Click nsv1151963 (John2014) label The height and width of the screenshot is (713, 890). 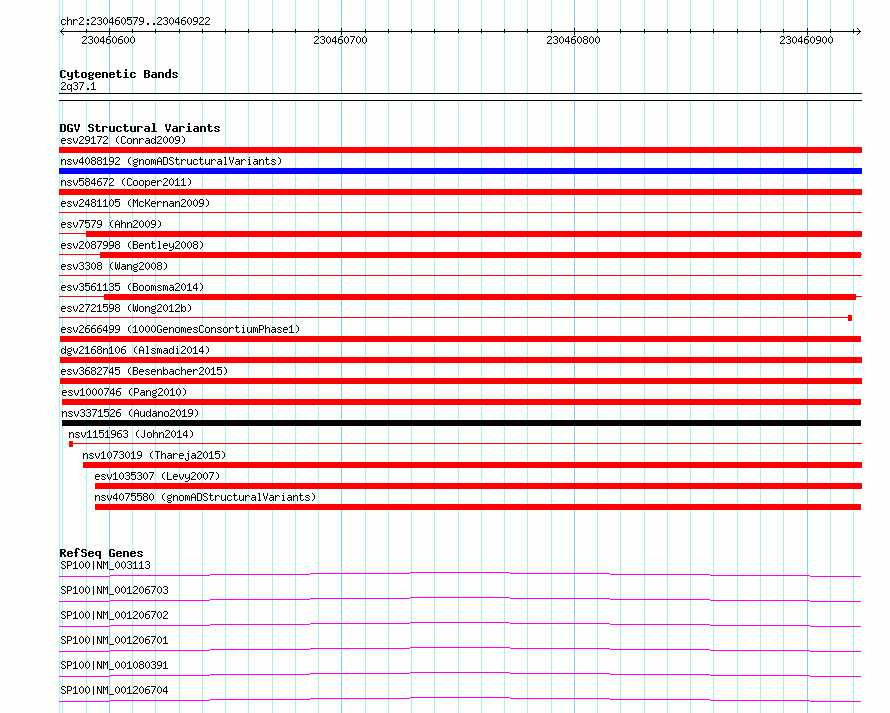131,434
